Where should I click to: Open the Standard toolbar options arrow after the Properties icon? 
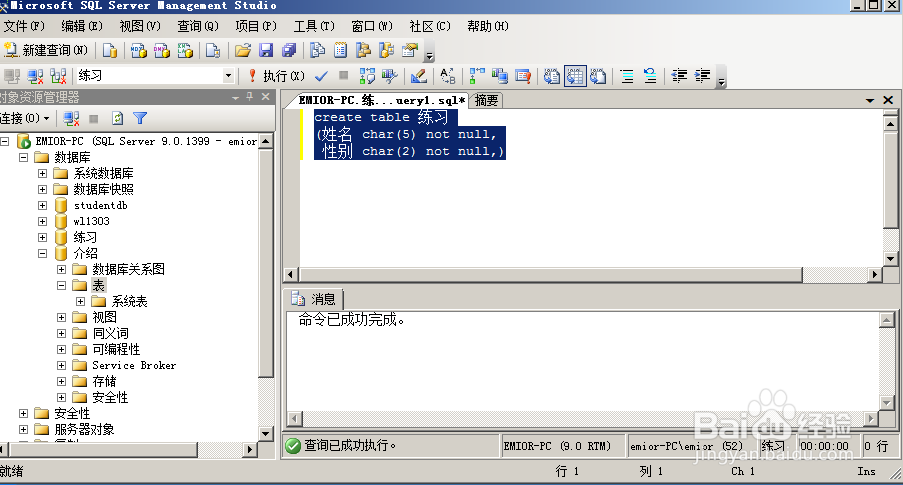[429, 55]
